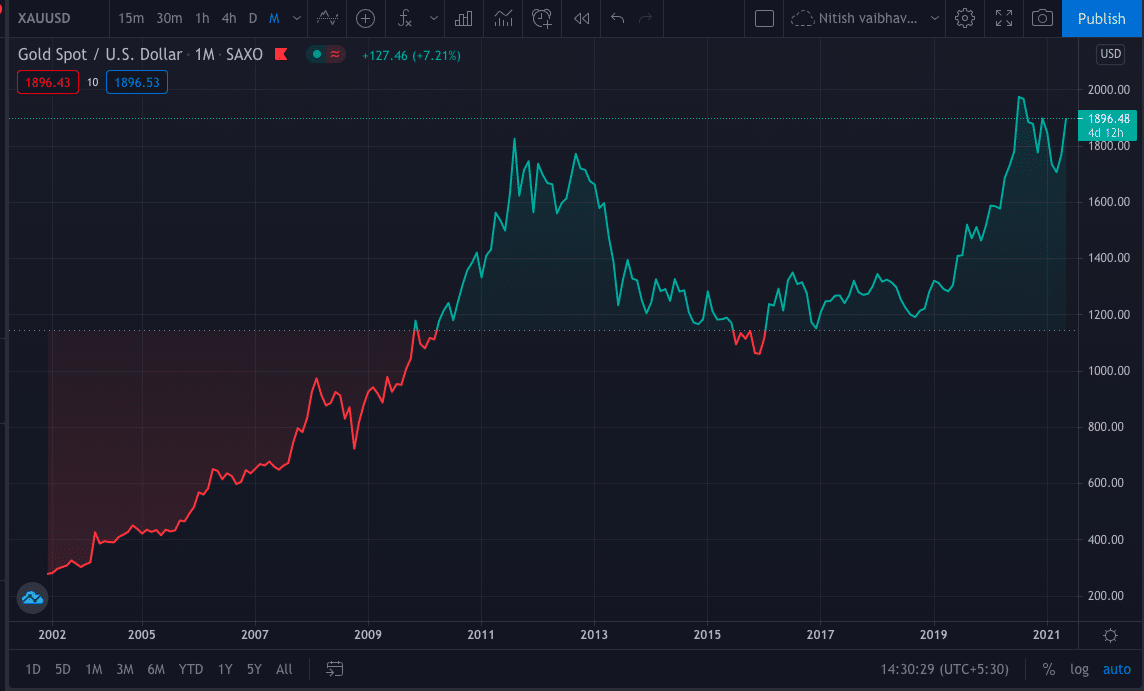Image resolution: width=1144 pixels, height=691 pixels.
Task: Select the 15m timeframe
Action: point(131,18)
